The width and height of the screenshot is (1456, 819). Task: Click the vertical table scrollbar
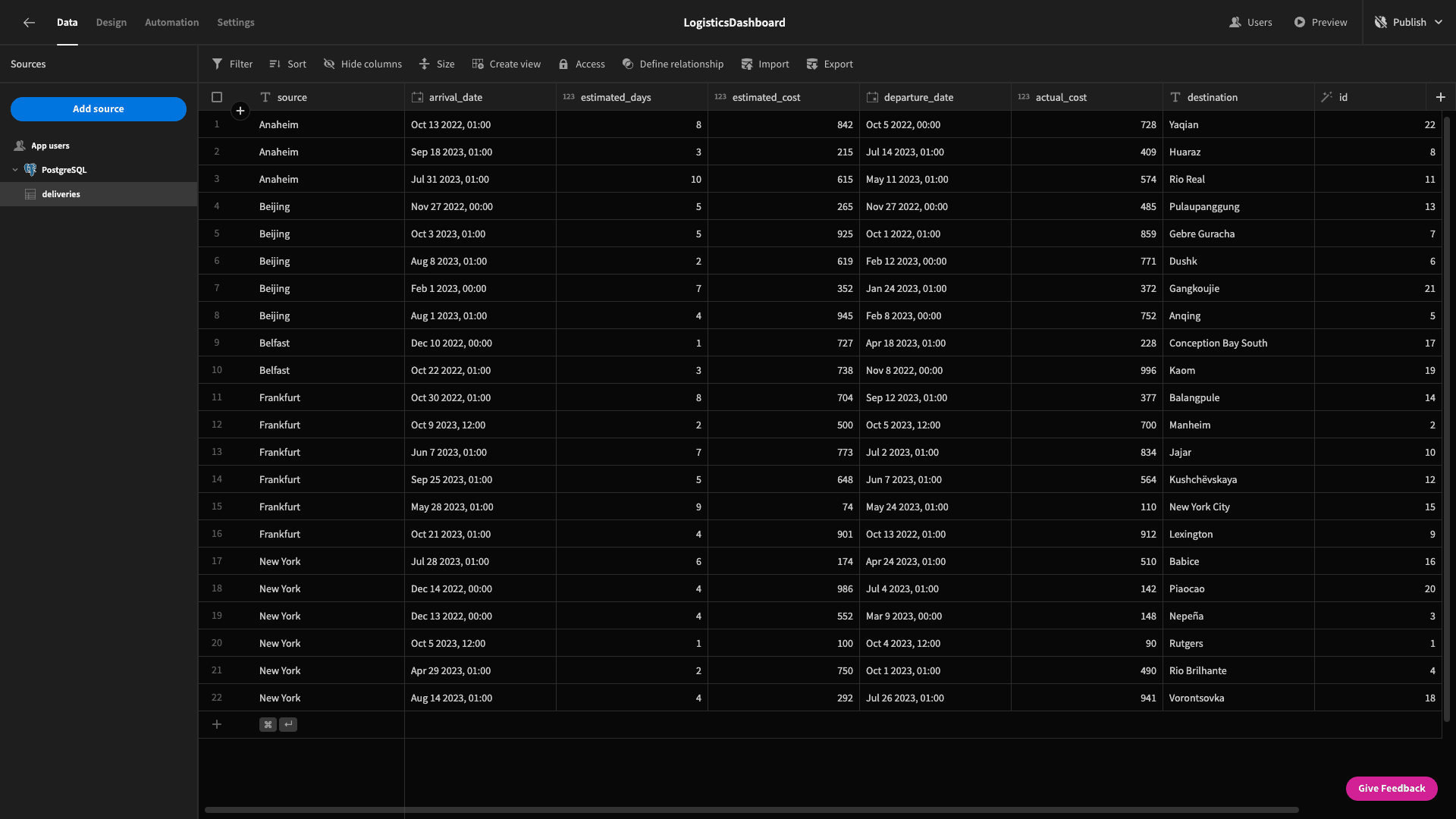coord(1447,419)
